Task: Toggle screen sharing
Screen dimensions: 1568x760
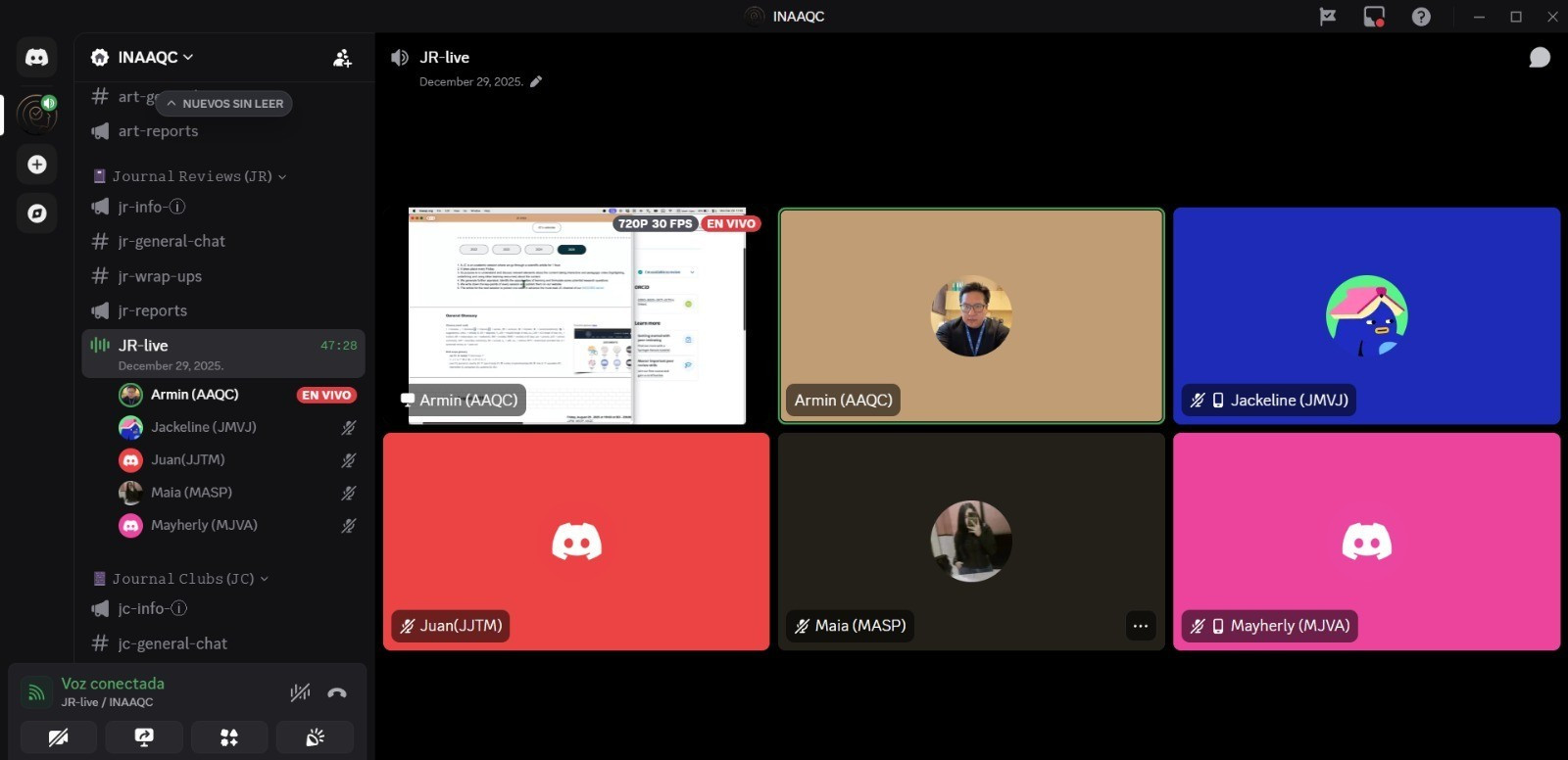Action: click(144, 737)
